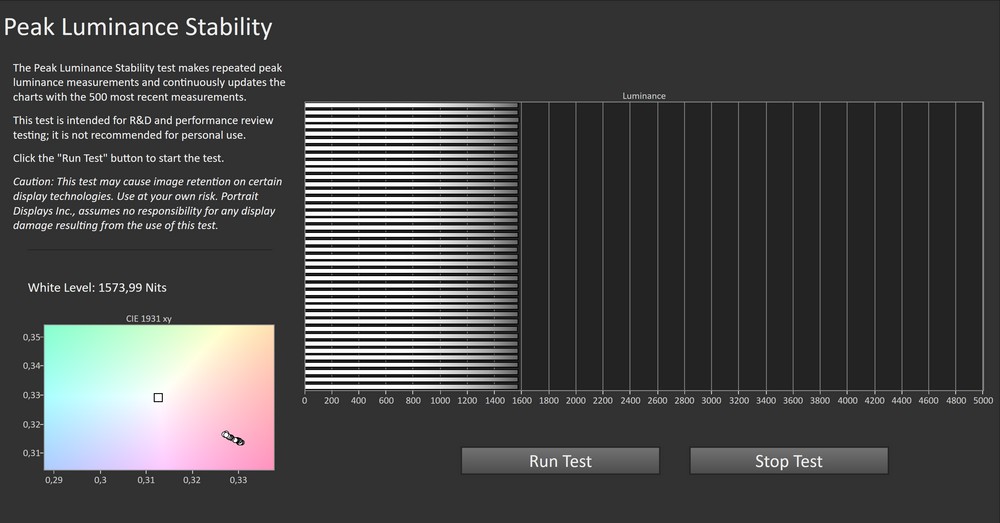Click the 0,35 label on CIE y-axis
Image resolution: width=1000 pixels, height=523 pixels.
[x=31, y=337]
